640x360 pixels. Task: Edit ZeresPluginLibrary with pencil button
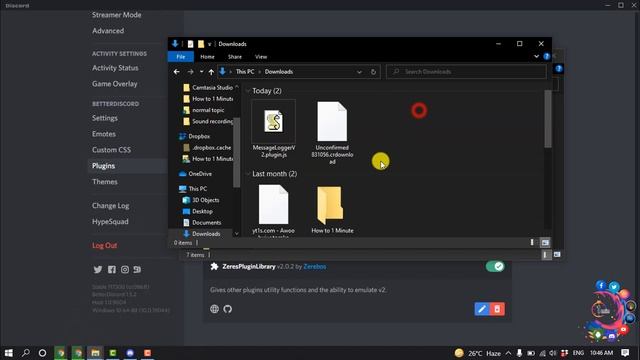[x=482, y=309]
